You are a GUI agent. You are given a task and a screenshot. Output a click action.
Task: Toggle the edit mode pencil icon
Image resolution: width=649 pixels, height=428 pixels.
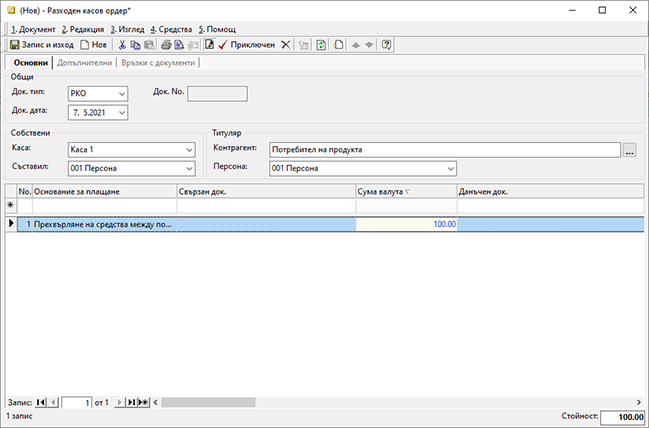[x=210, y=45]
